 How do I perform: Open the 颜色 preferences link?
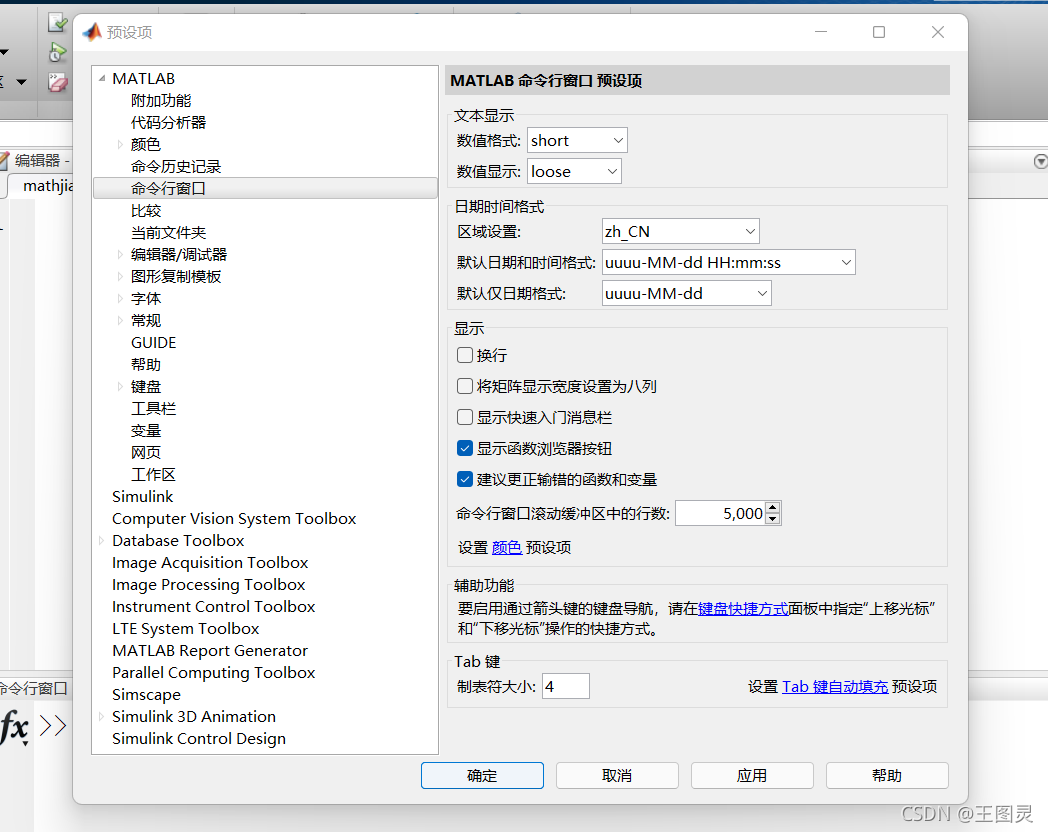tap(507, 547)
